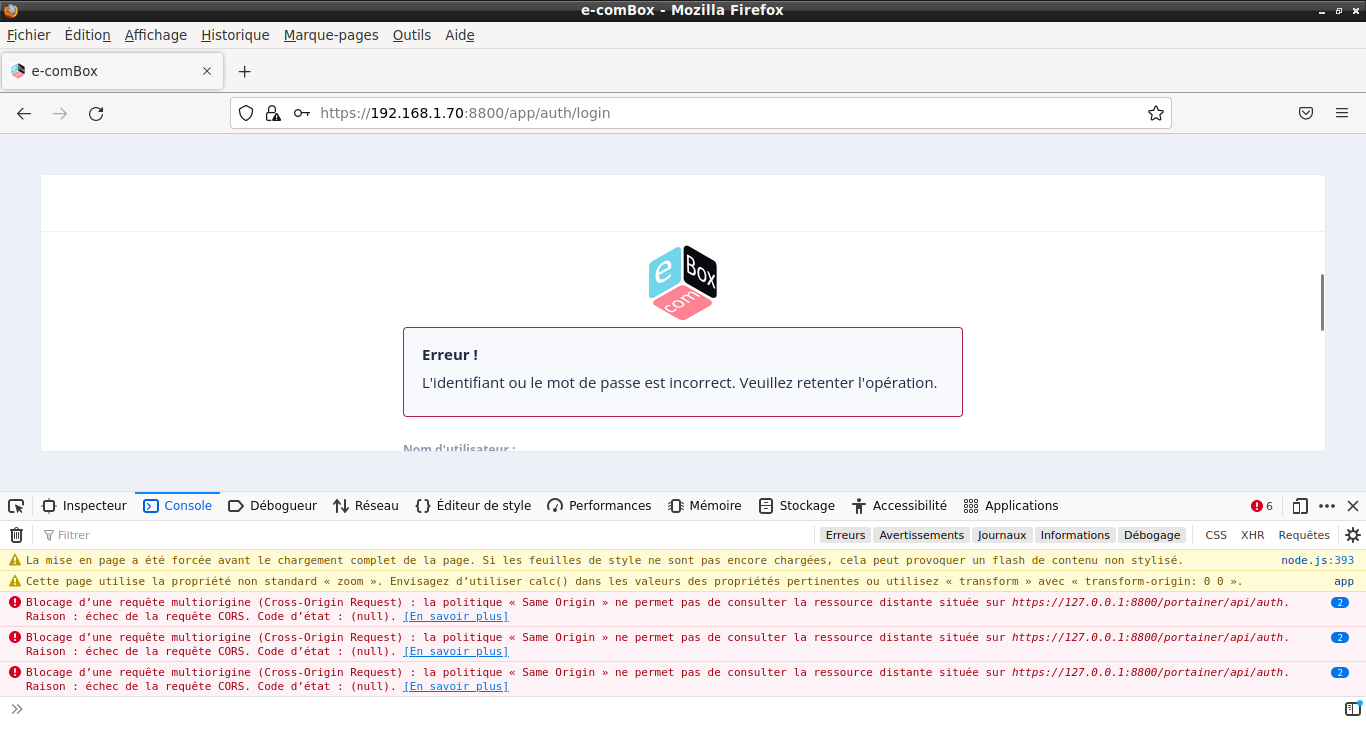The image size is (1366, 742).
Task: Click the Erreur ! heading text
Action: click(450, 355)
